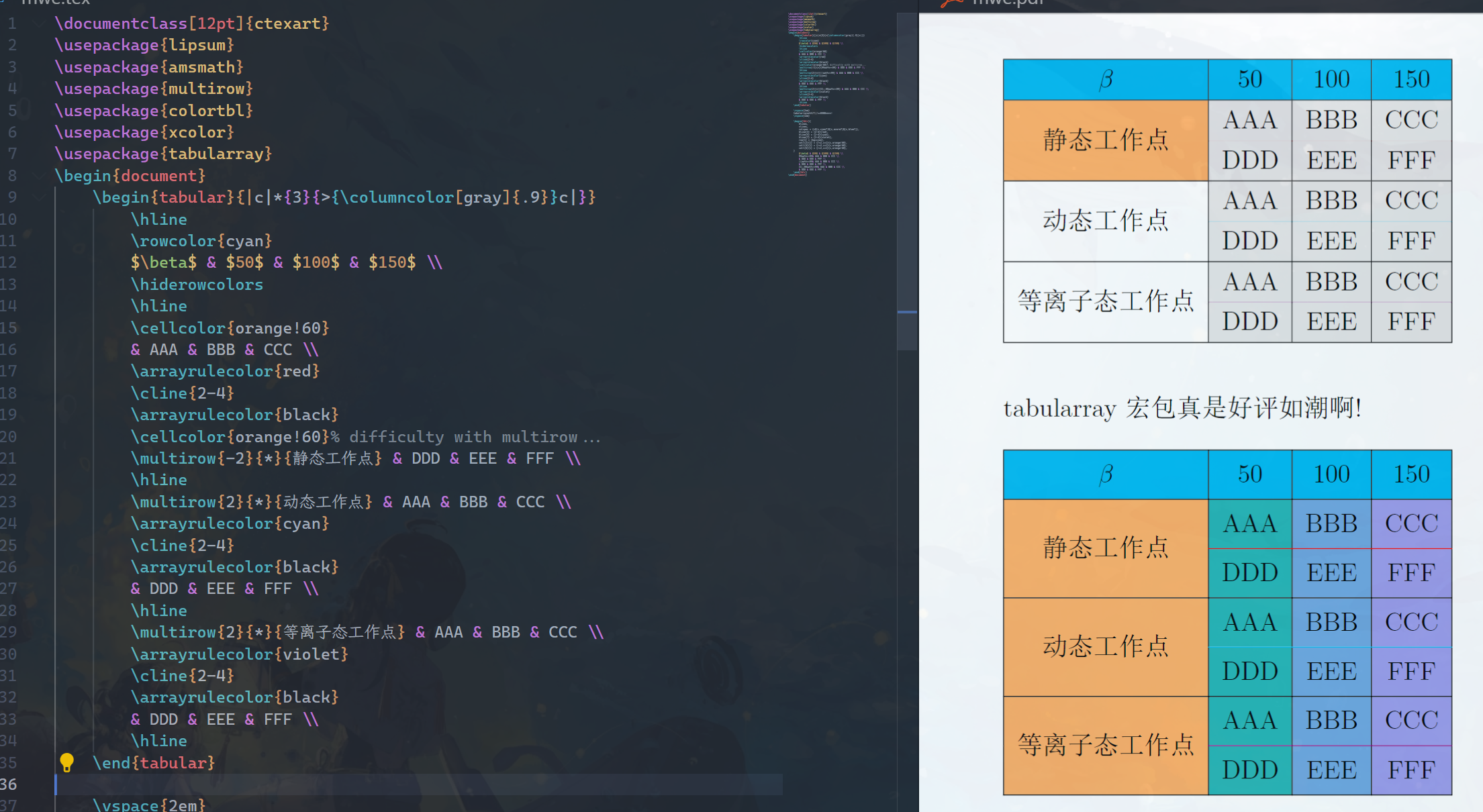Click 150 header in lower PDF table
This screenshot has height=812, width=1483.
point(1411,474)
